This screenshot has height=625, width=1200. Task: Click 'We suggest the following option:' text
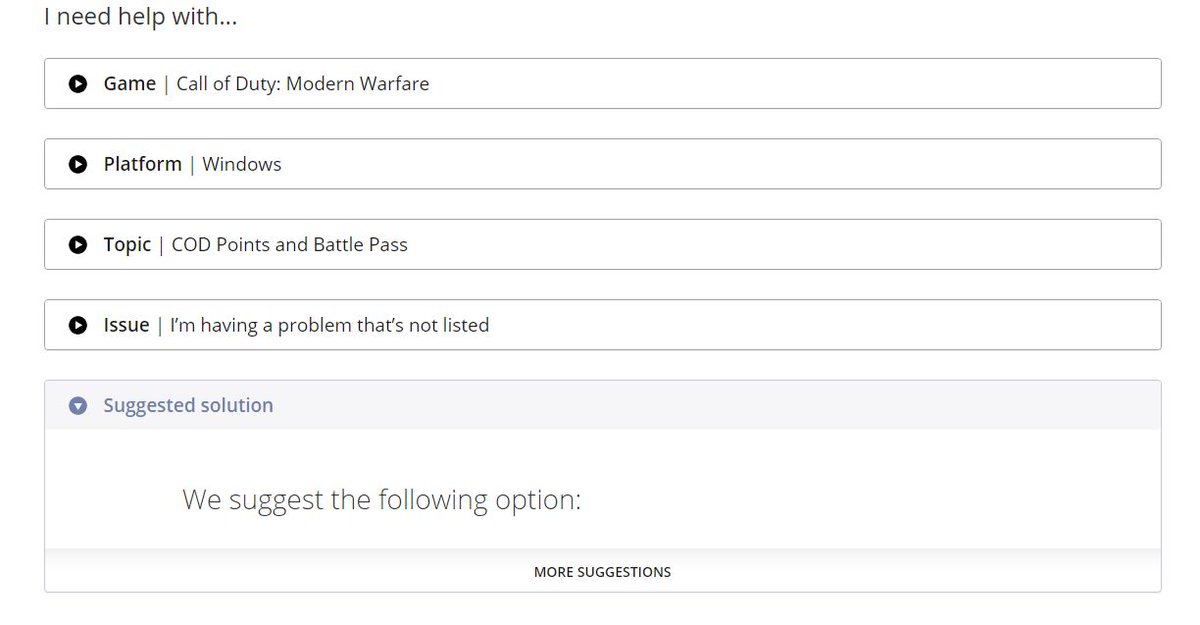381,499
